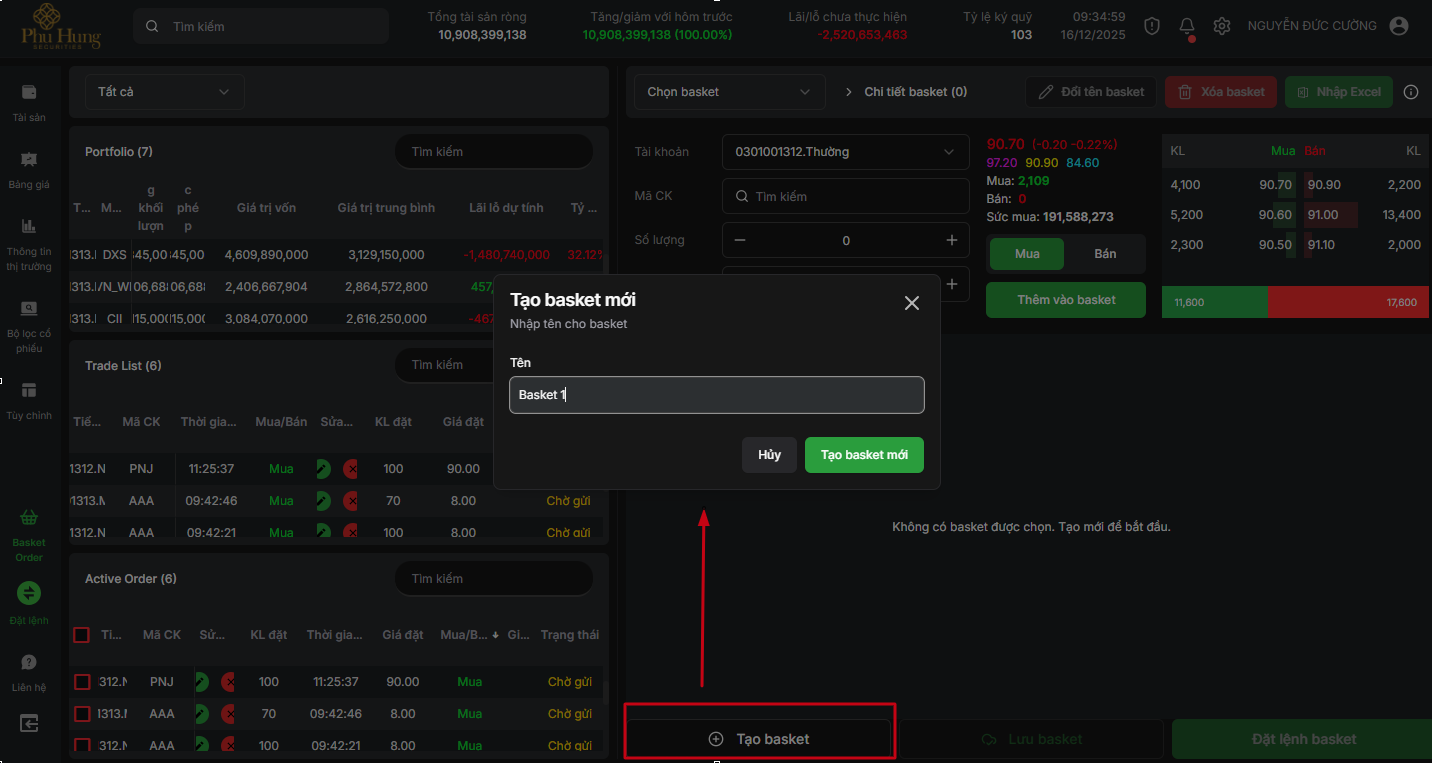This screenshot has height=763, width=1432.
Task: Open the Tài sản wallet sidebar icon
Action: tap(29, 92)
